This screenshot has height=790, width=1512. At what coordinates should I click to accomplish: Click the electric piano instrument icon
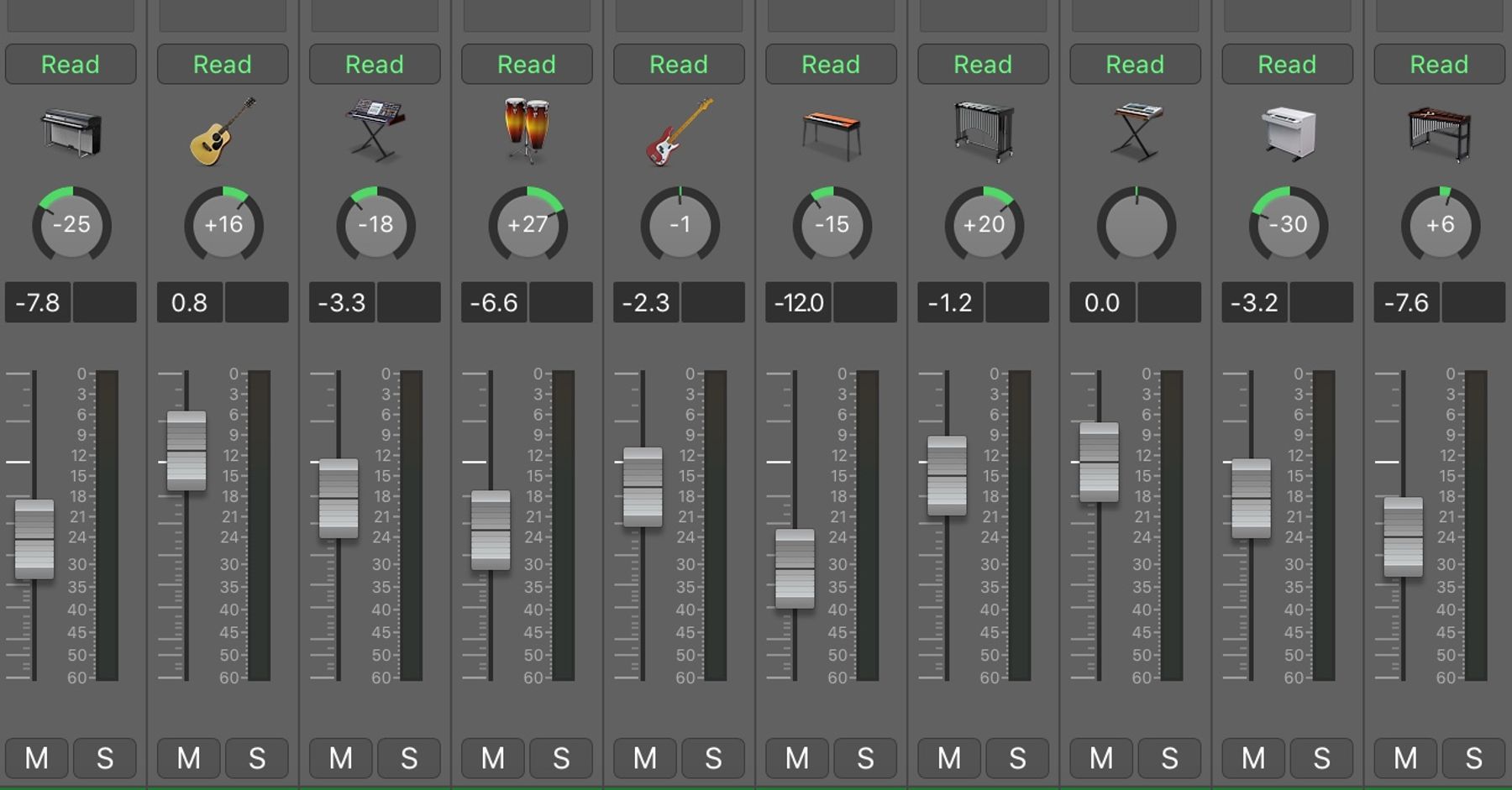pos(71,132)
